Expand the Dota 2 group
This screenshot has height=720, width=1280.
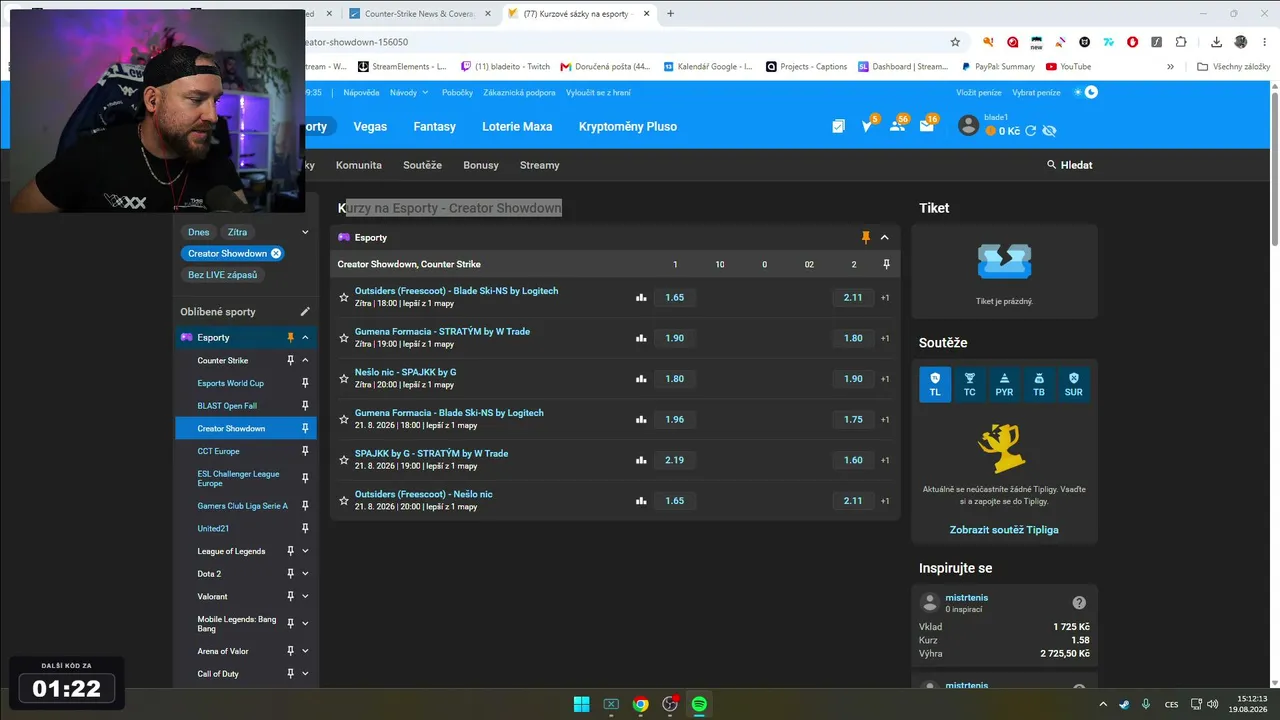[305, 574]
